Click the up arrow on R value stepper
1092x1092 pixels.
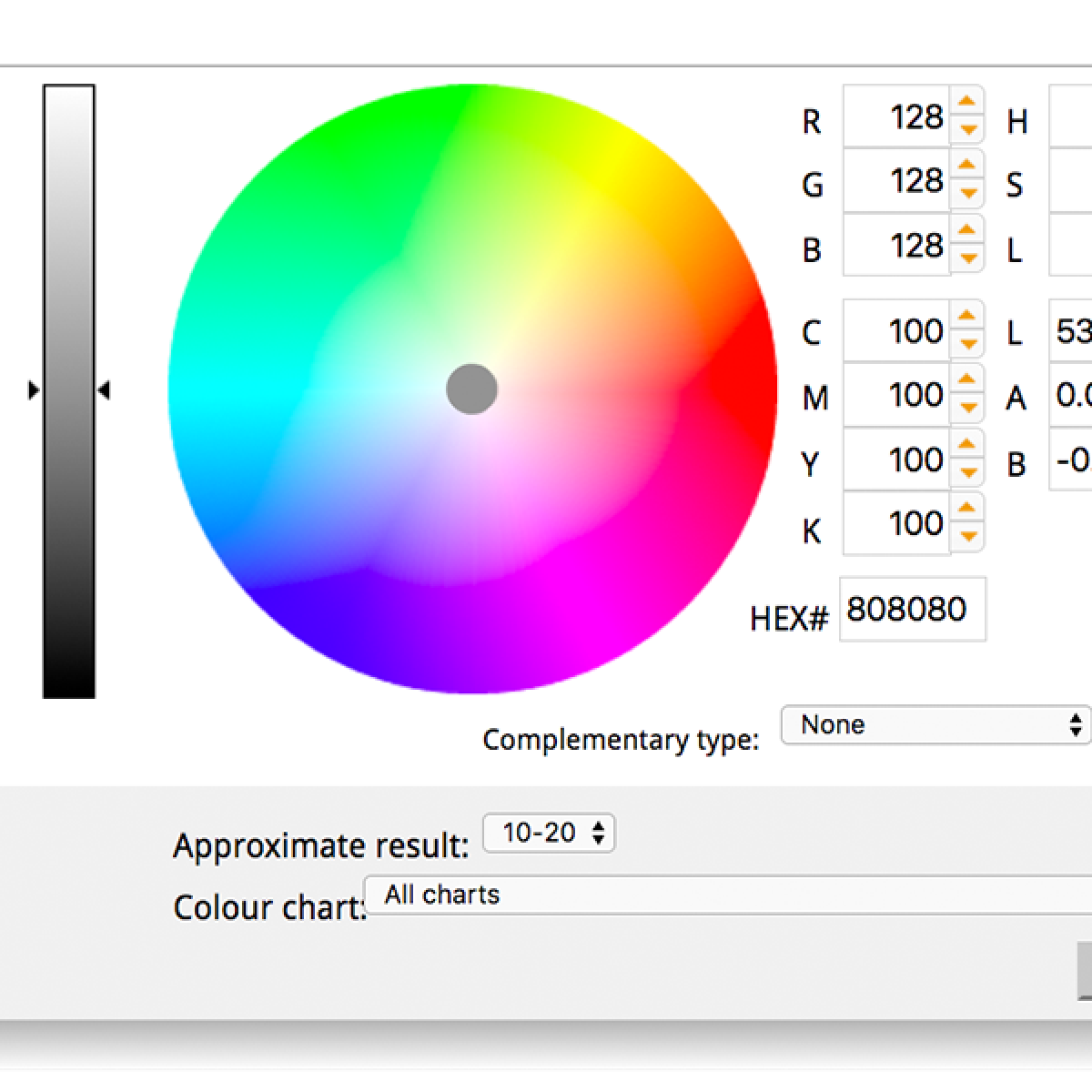click(967, 101)
